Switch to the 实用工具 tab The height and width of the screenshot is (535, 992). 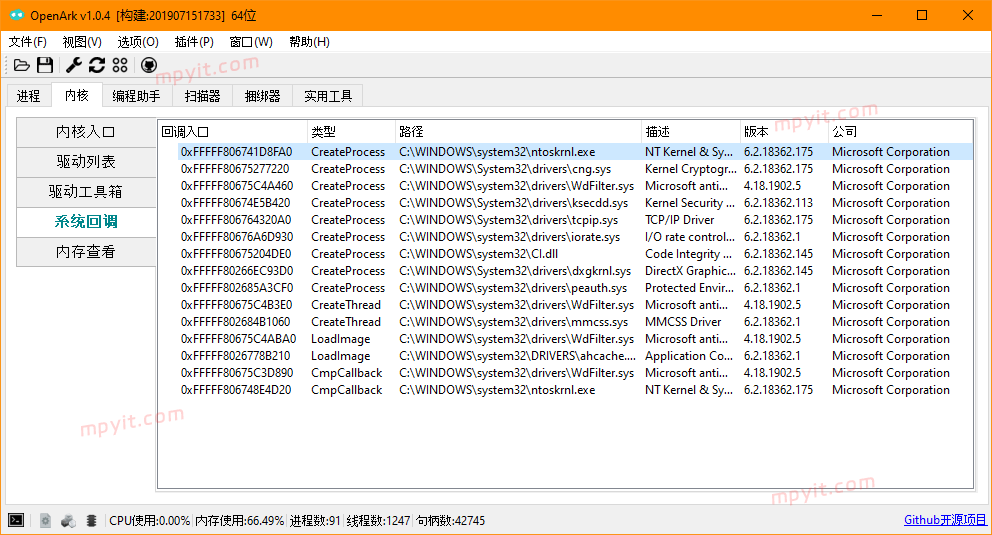(328, 96)
